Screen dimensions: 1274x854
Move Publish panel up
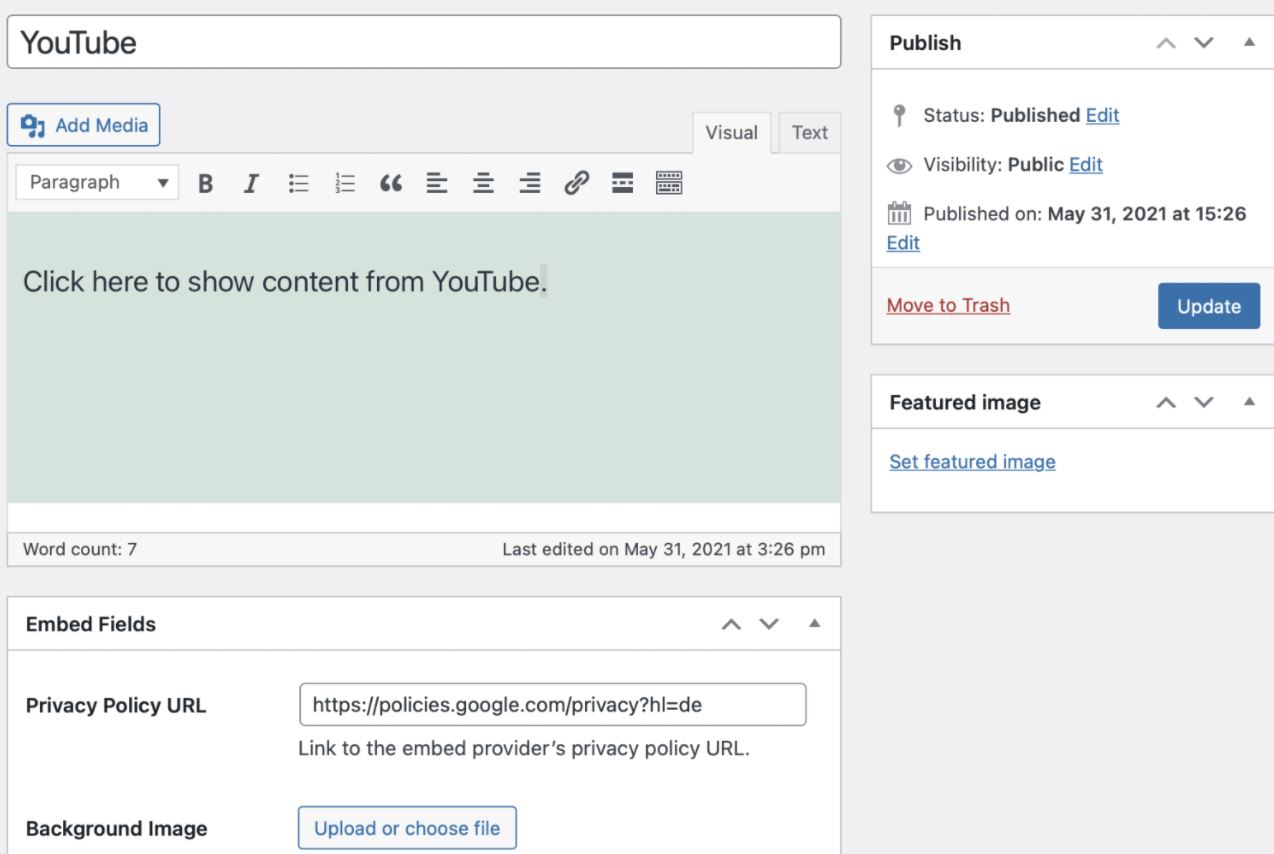[1165, 43]
